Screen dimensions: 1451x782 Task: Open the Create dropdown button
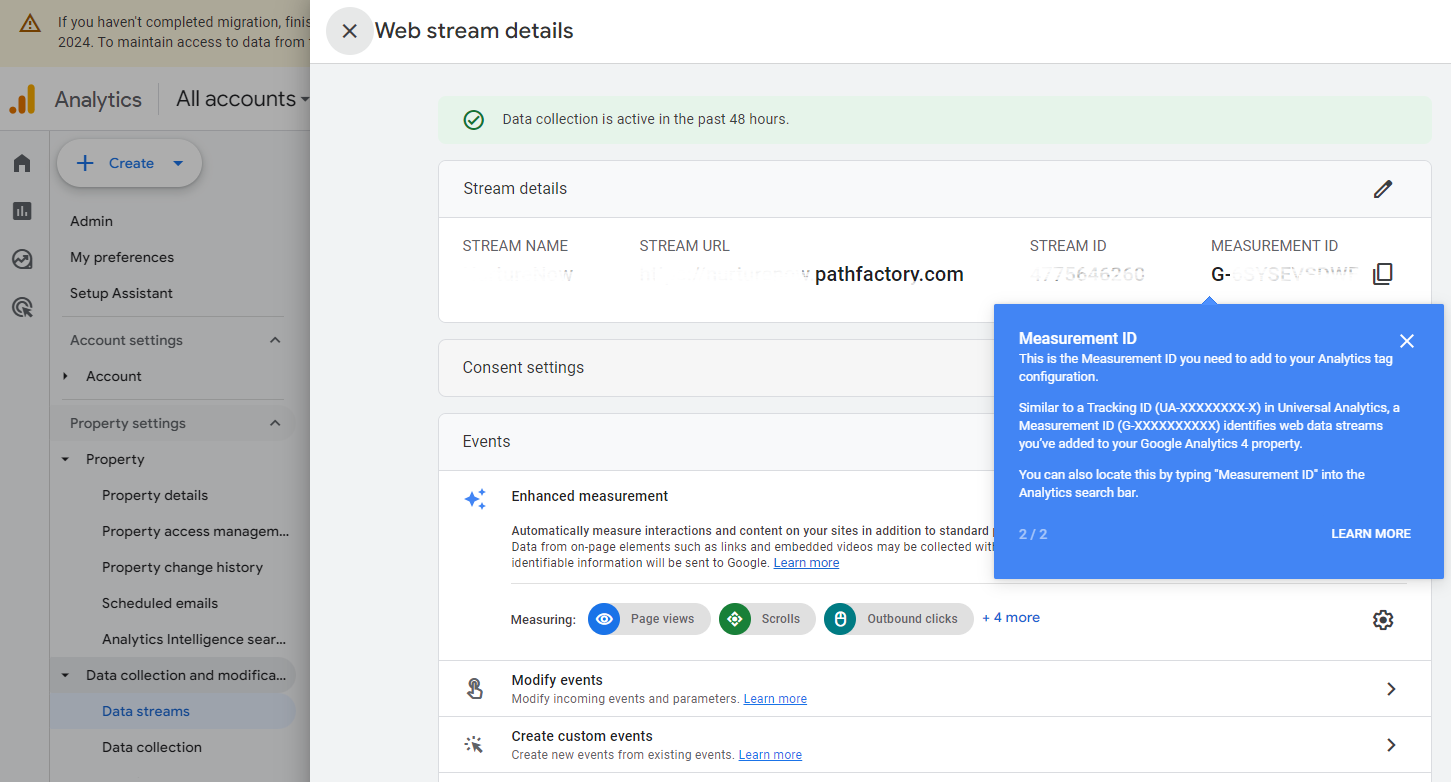coord(130,163)
